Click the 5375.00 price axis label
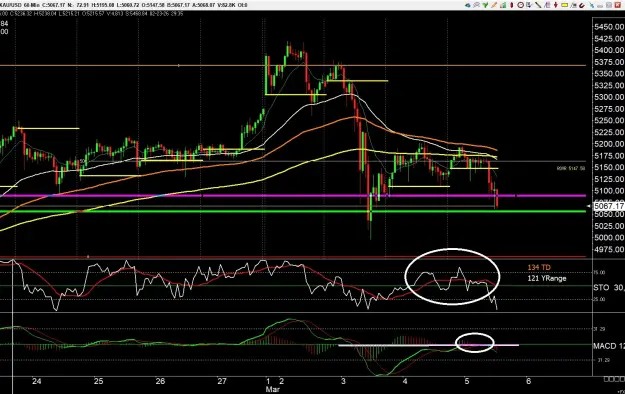The width and height of the screenshot is (625, 394). (609, 62)
